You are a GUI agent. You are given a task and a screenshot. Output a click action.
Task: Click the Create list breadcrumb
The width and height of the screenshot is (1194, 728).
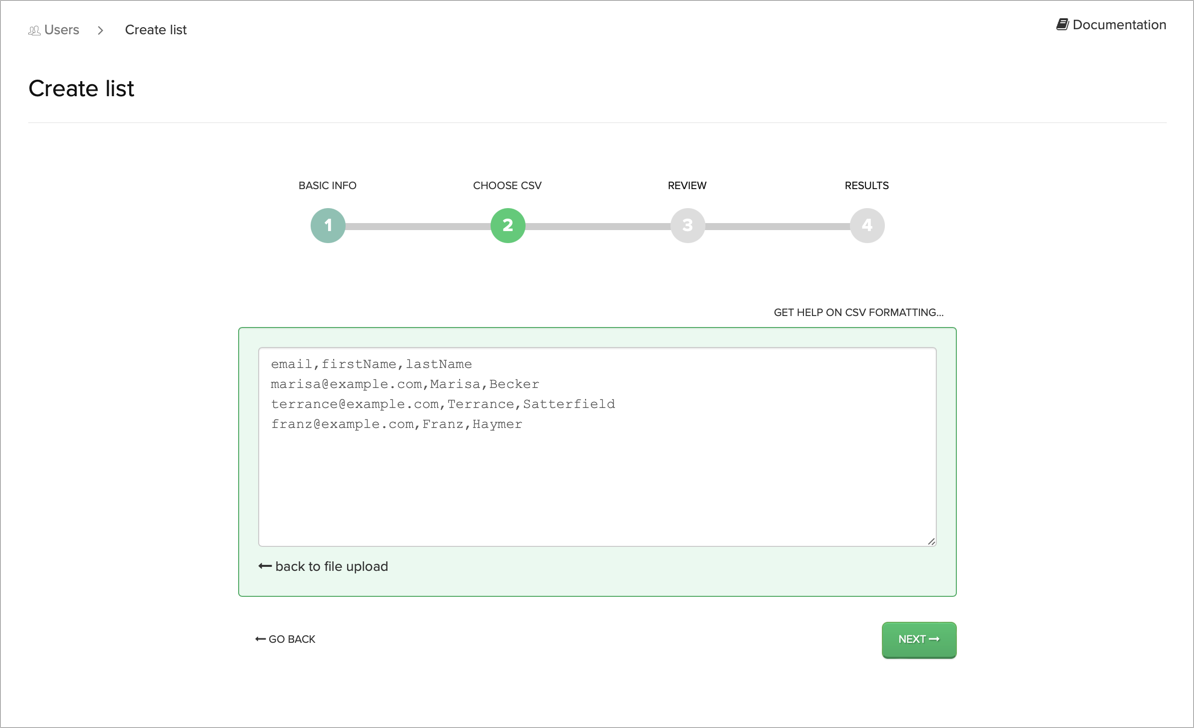pos(155,30)
